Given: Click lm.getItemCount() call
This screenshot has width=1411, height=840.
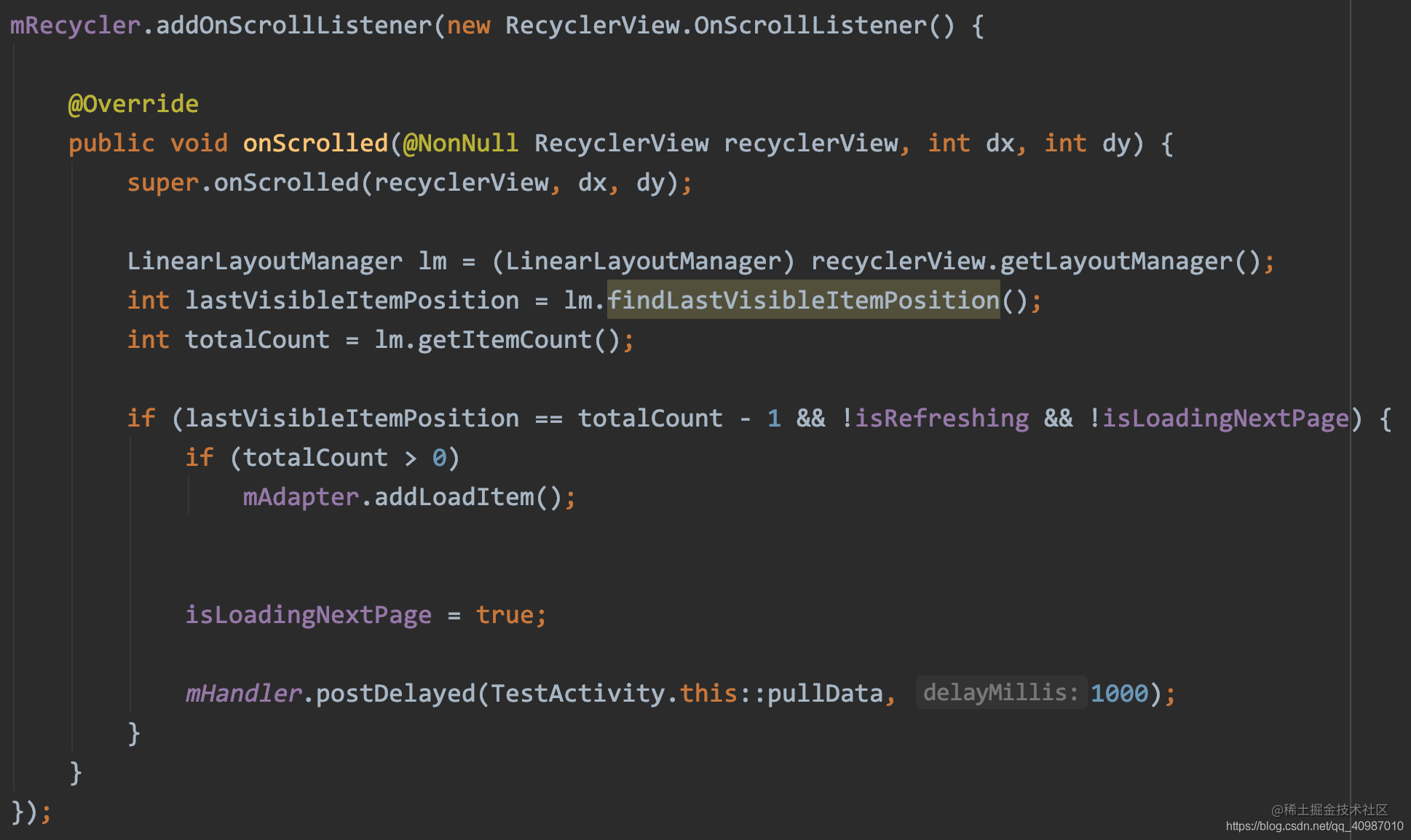Looking at the screenshot, I should 497,340.
